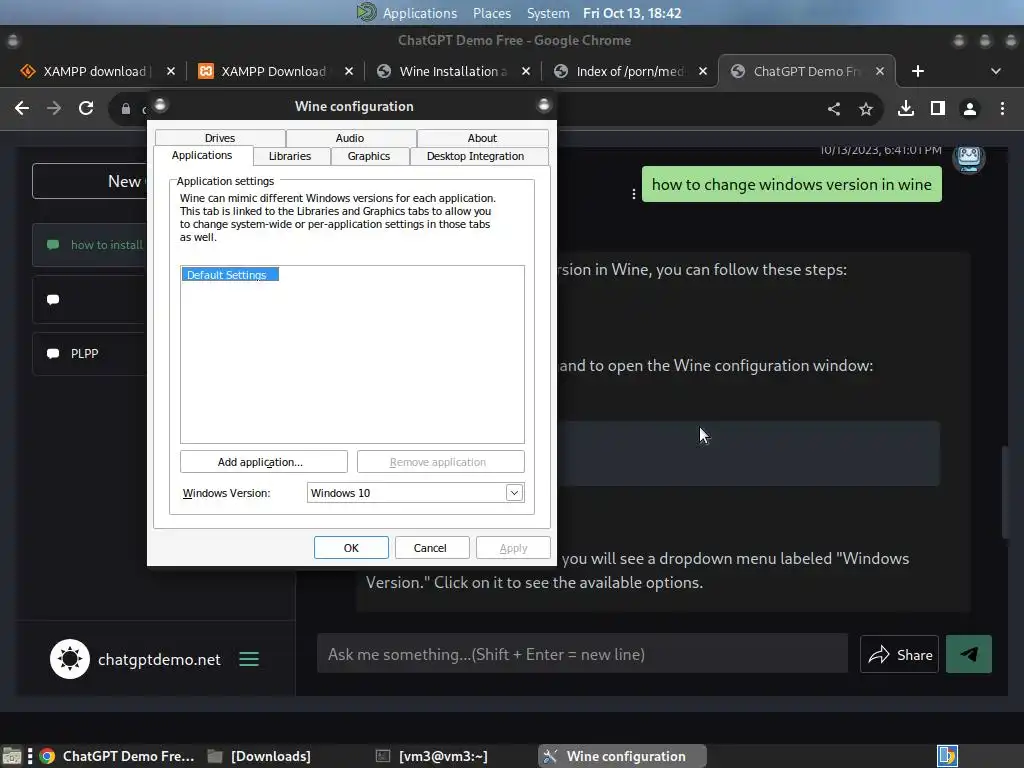Image resolution: width=1024 pixels, height=768 pixels.
Task: Go forward in Chrome
Action: point(54,108)
